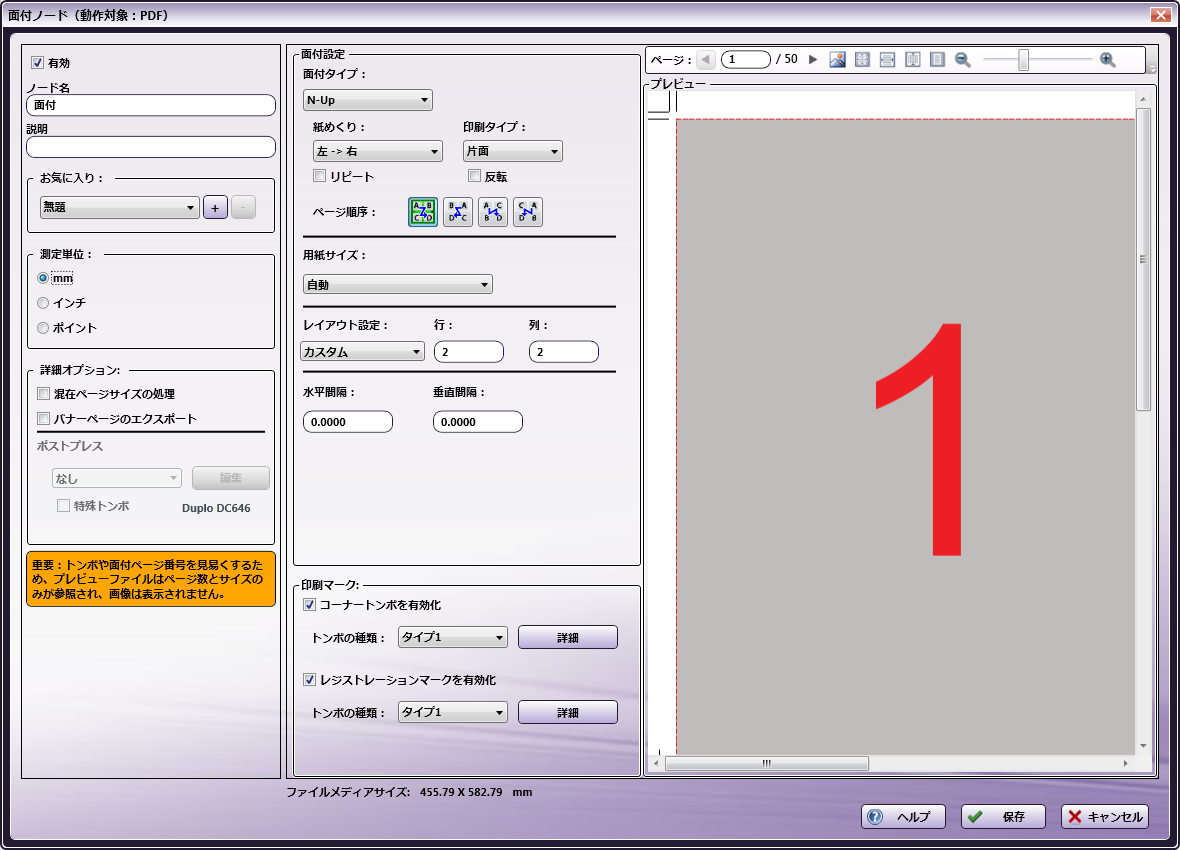Click the ノード名 input field
The image size is (1180, 850).
click(x=151, y=105)
